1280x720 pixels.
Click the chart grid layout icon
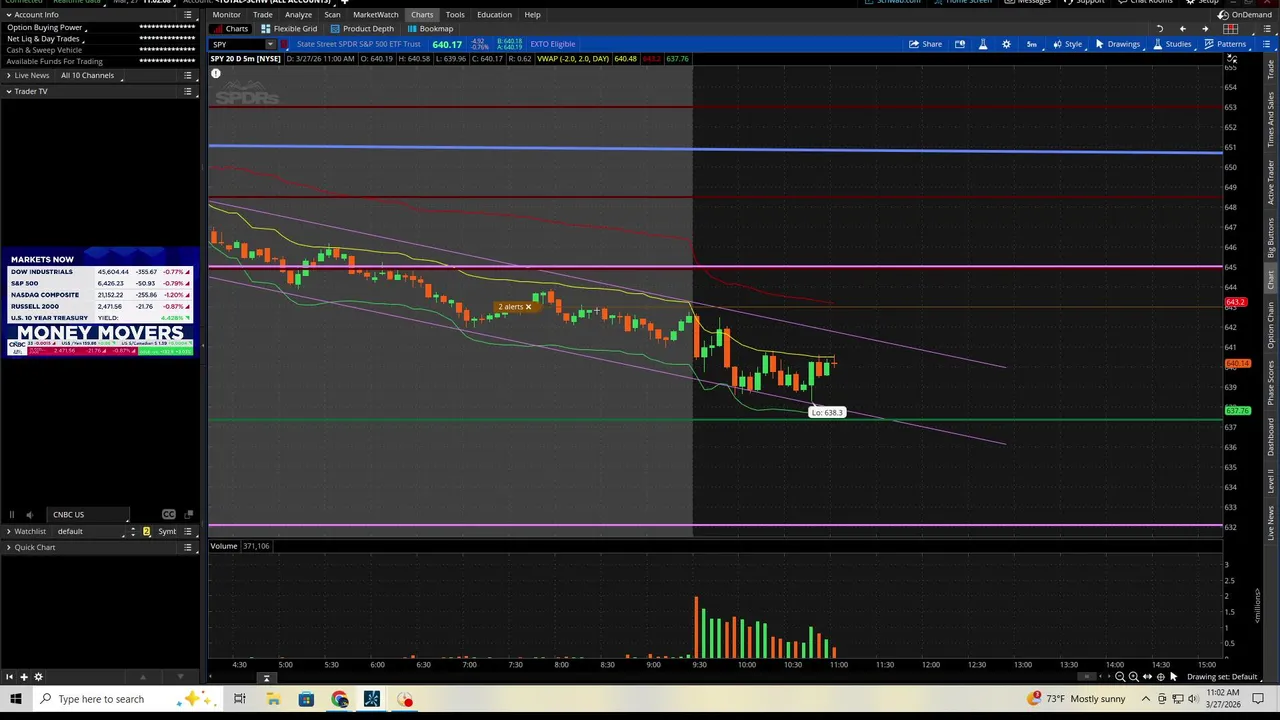click(x=1231, y=29)
